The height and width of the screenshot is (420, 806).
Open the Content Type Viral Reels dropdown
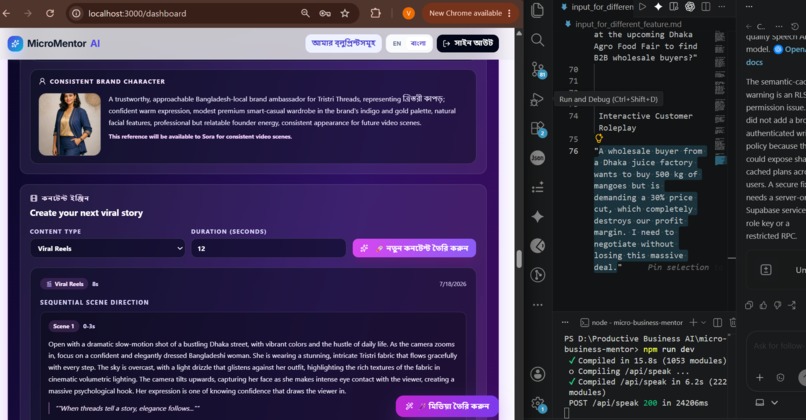tap(107, 248)
